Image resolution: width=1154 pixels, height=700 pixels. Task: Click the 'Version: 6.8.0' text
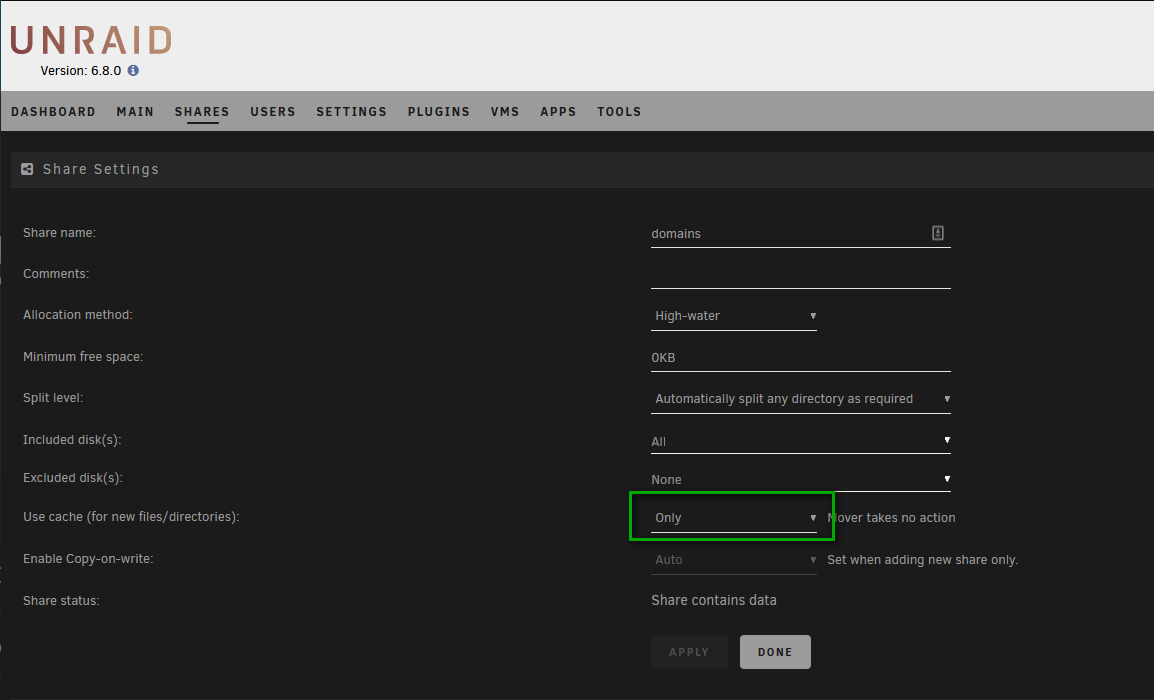pyautogui.click(x=81, y=71)
